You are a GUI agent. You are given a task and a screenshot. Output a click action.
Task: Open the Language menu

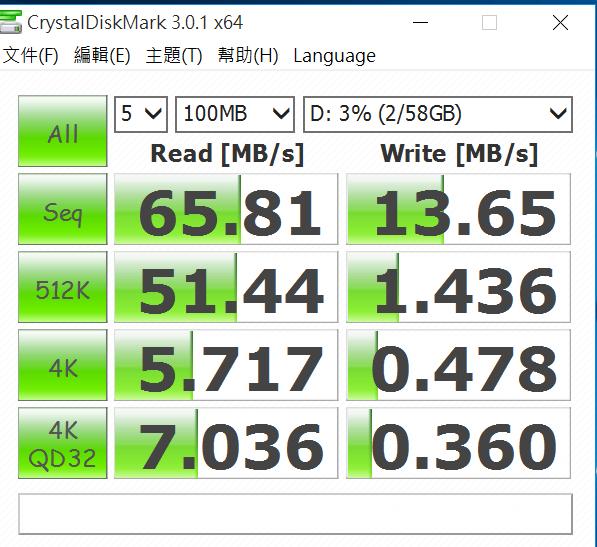(334, 56)
